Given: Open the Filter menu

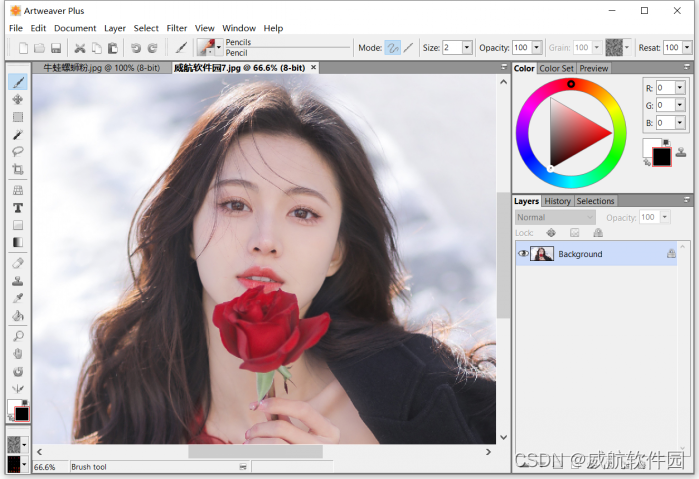Looking at the screenshot, I should pyautogui.click(x=177, y=28).
